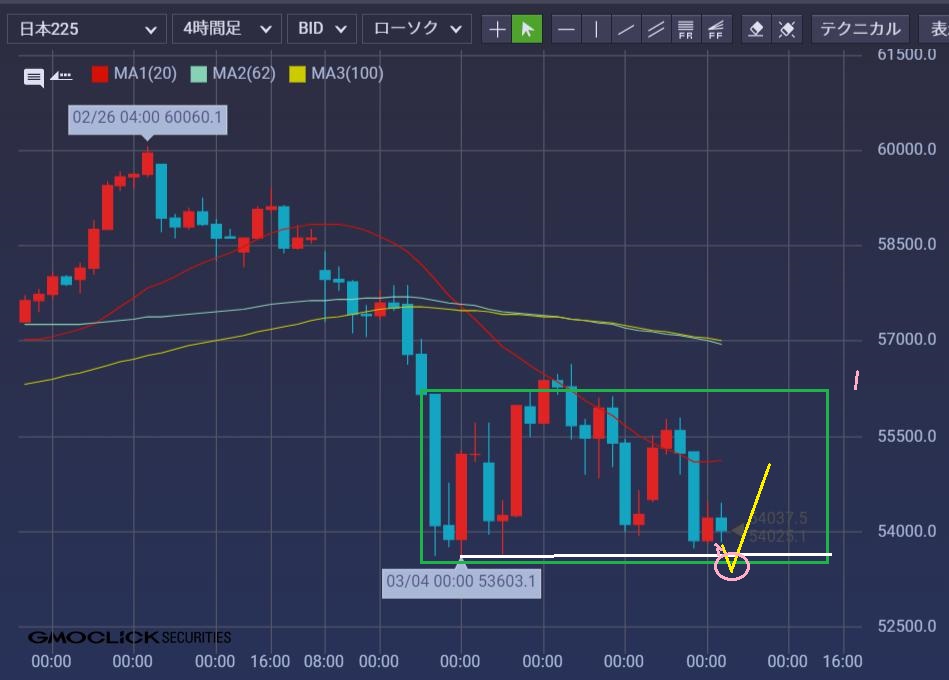Expand the 4時間足 timeframe dropdown
The image size is (949, 680).
click(x=226, y=29)
